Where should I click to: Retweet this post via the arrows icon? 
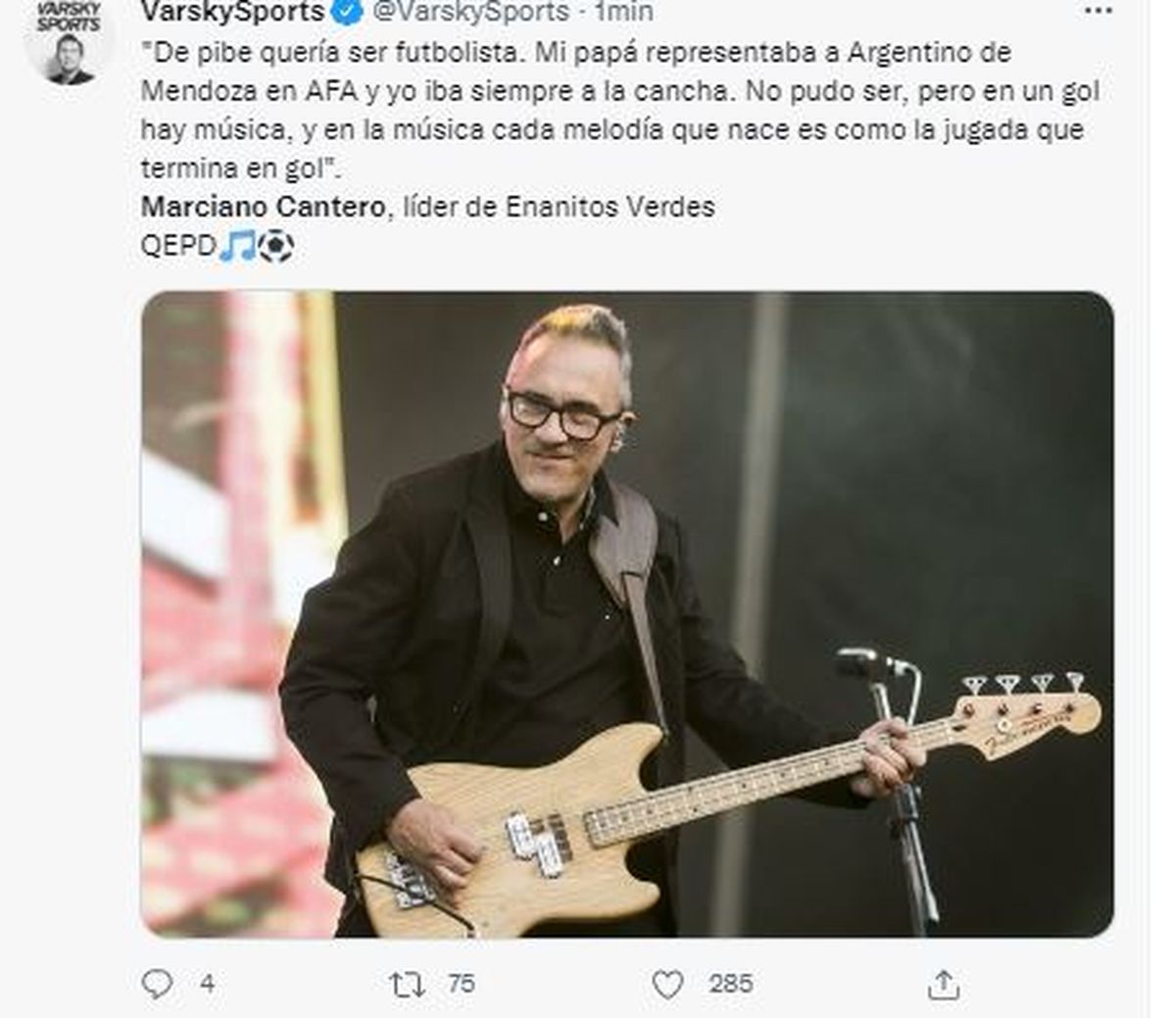pos(407,984)
